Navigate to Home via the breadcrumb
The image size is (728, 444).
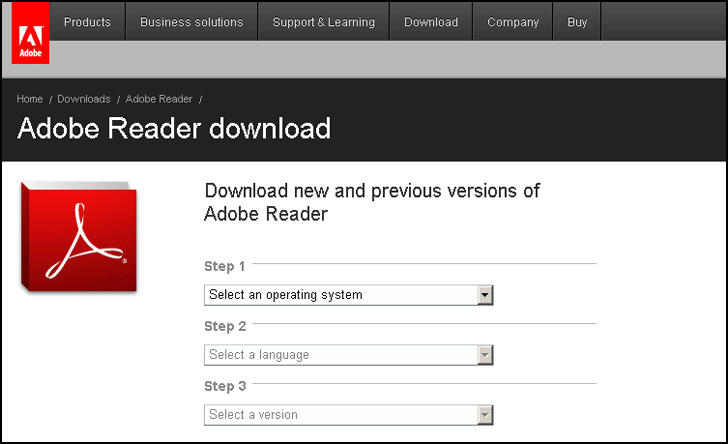coord(30,99)
